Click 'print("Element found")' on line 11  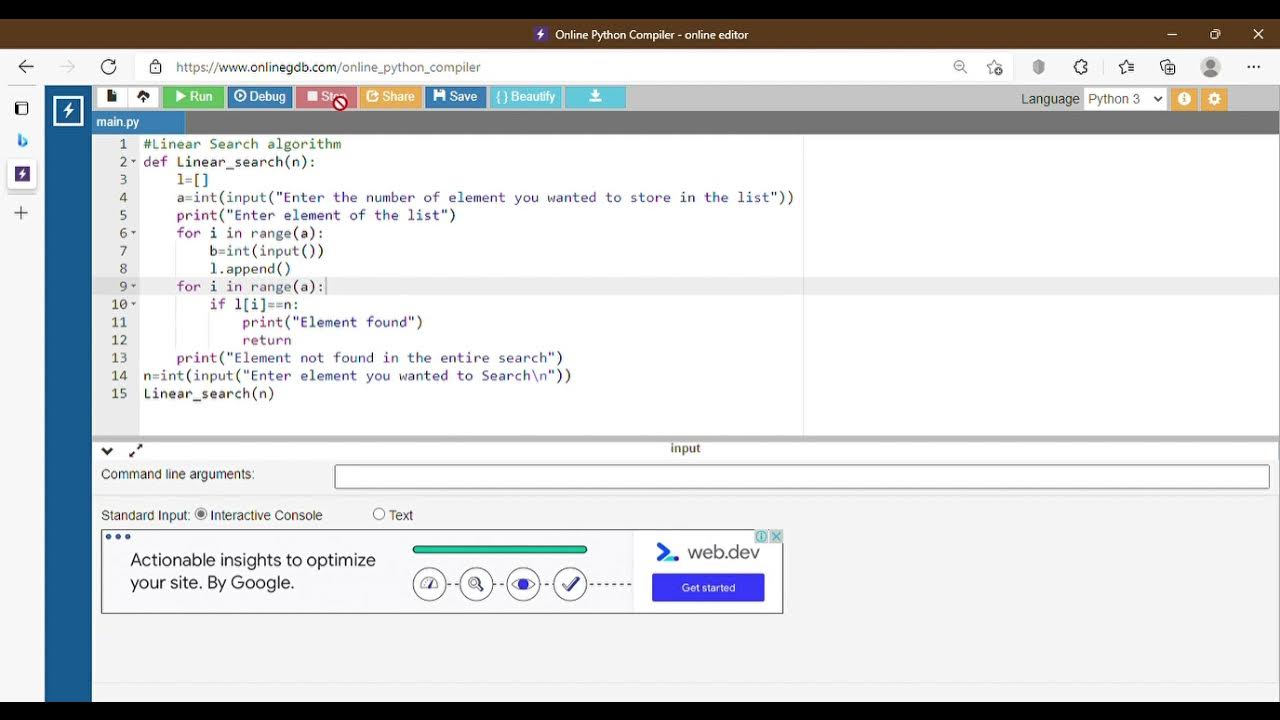[332, 322]
